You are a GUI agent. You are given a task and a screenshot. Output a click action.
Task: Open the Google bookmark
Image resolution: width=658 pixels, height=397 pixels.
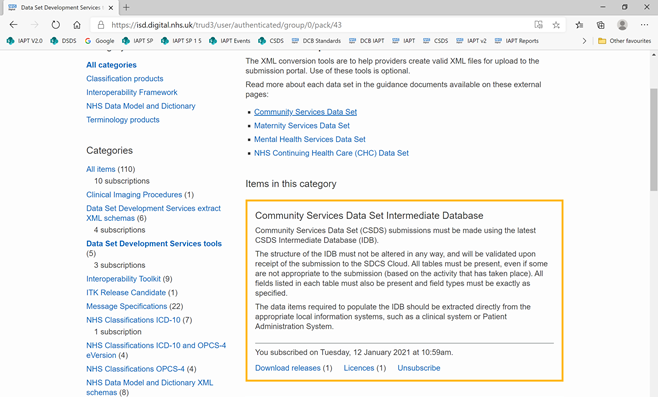pos(99,41)
